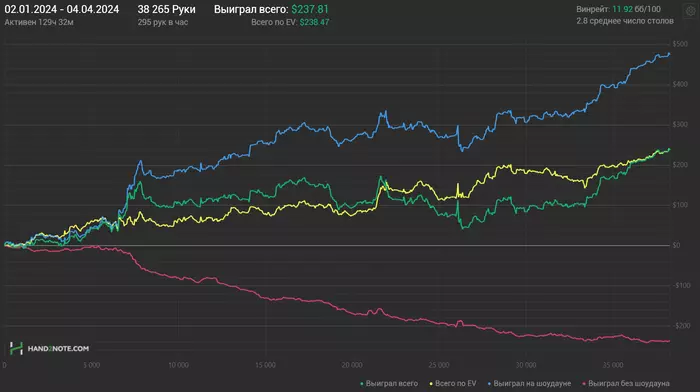Click the 'Всего по EV' legend label
The image size is (700, 392).
(x=455, y=384)
